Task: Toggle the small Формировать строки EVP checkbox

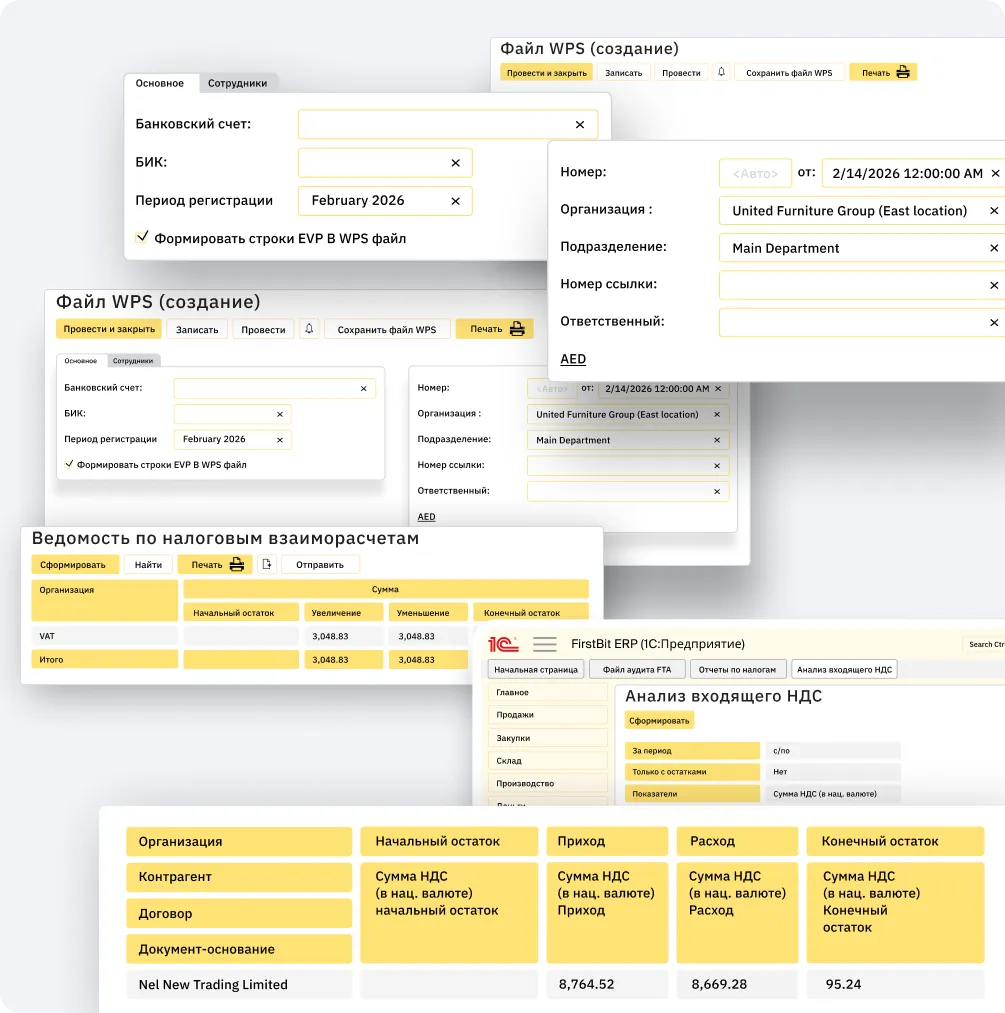Action: 69,464
